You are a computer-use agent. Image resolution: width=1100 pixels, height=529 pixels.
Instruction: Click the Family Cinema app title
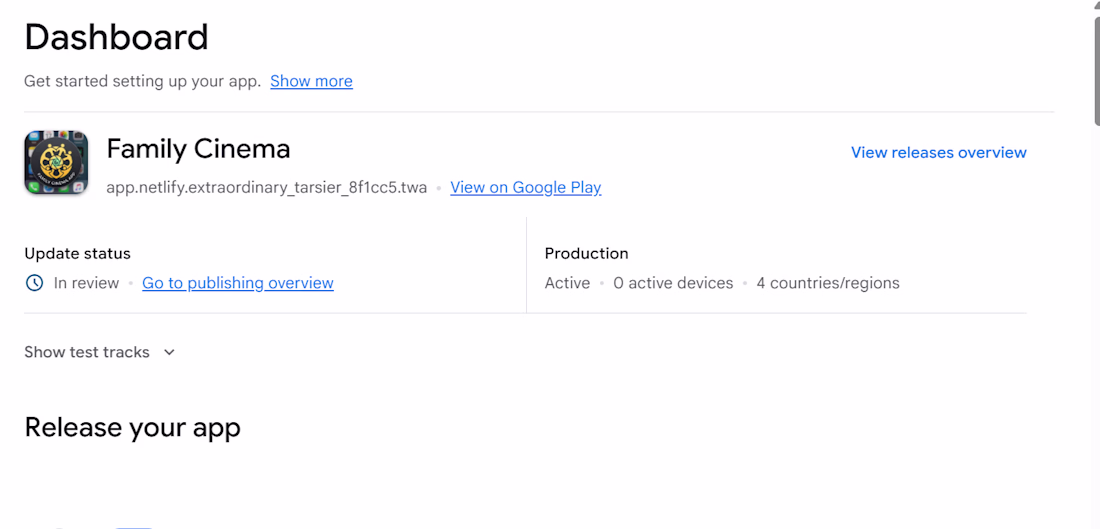point(199,149)
